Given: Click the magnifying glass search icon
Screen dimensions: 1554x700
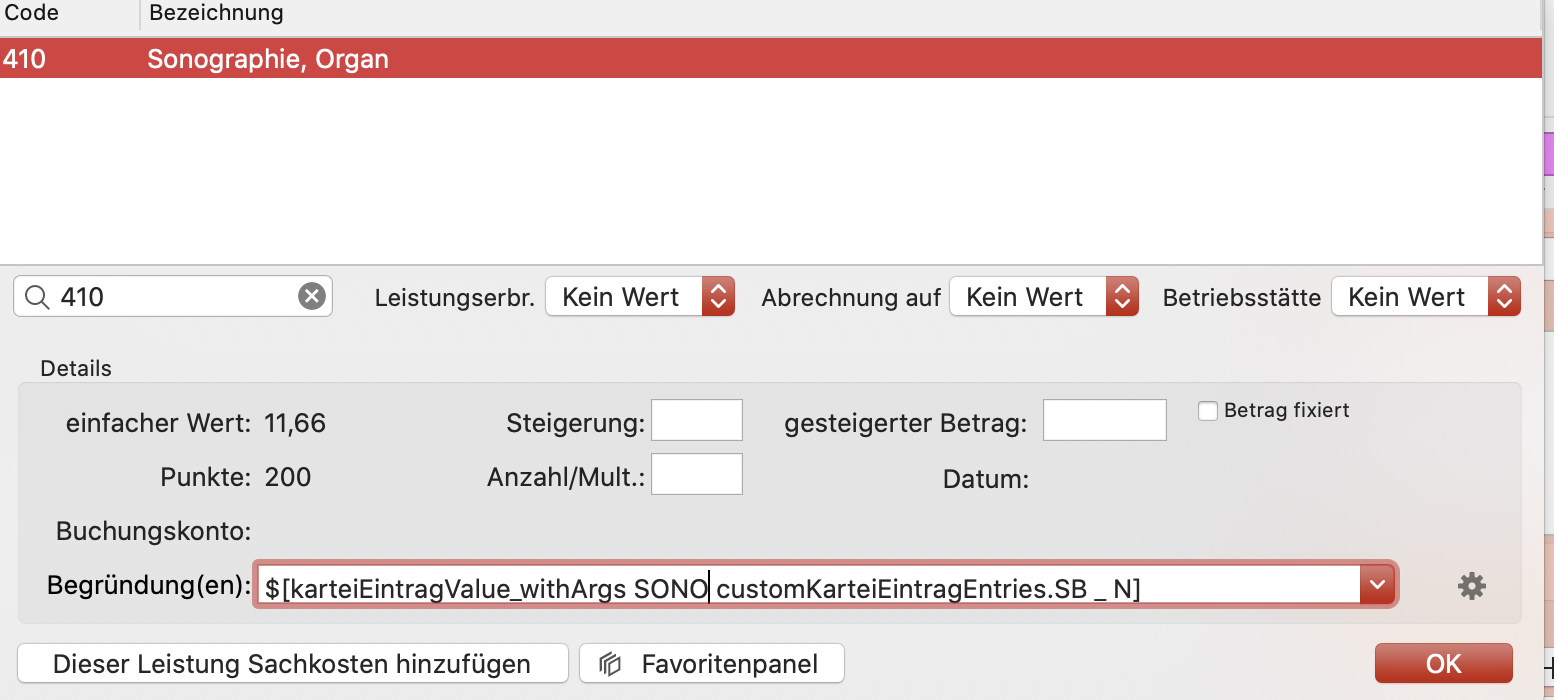Looking at the screenshot, I should 37,296.
